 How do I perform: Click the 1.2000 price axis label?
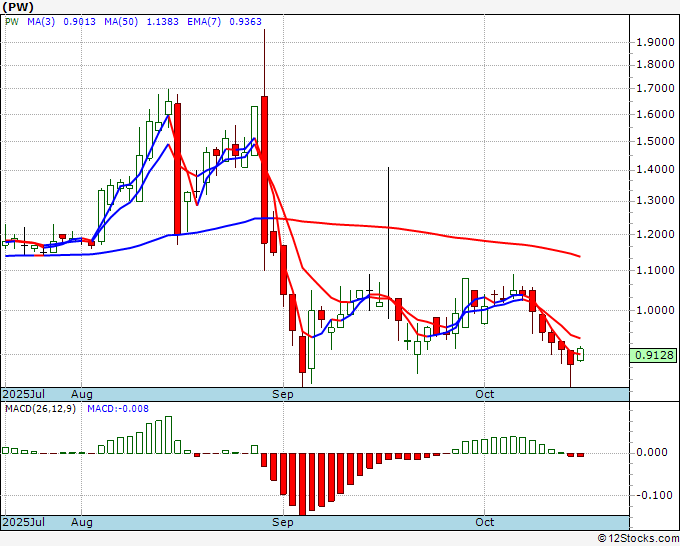655,234
